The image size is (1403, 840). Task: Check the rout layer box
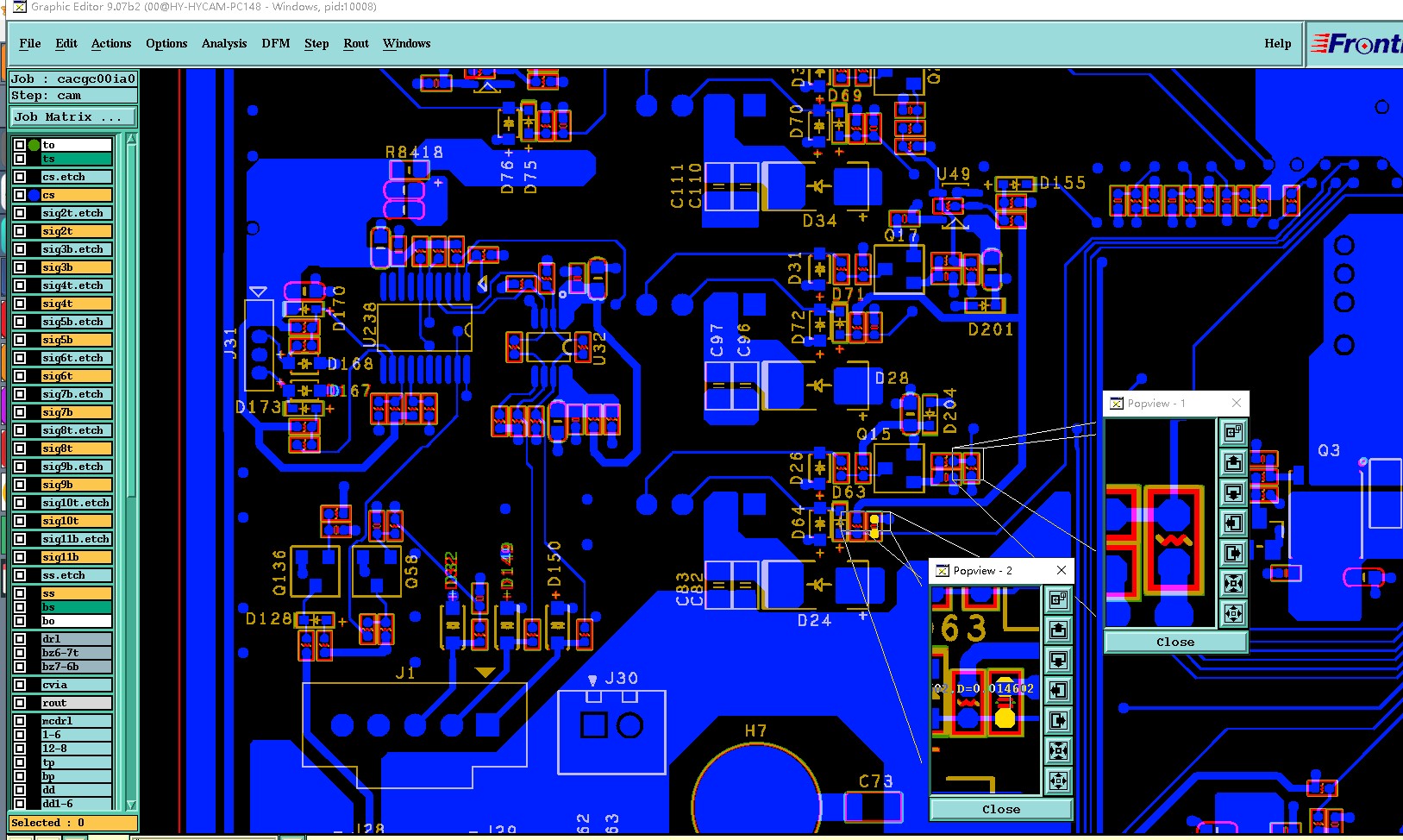20,703
